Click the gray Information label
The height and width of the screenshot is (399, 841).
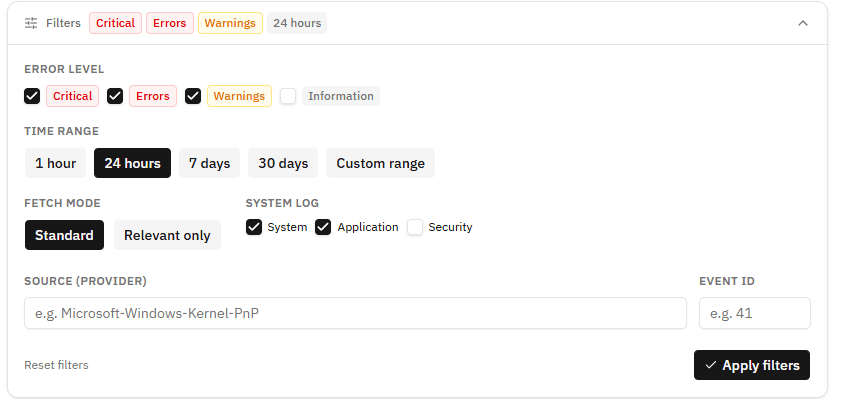[x=341, y=96]
